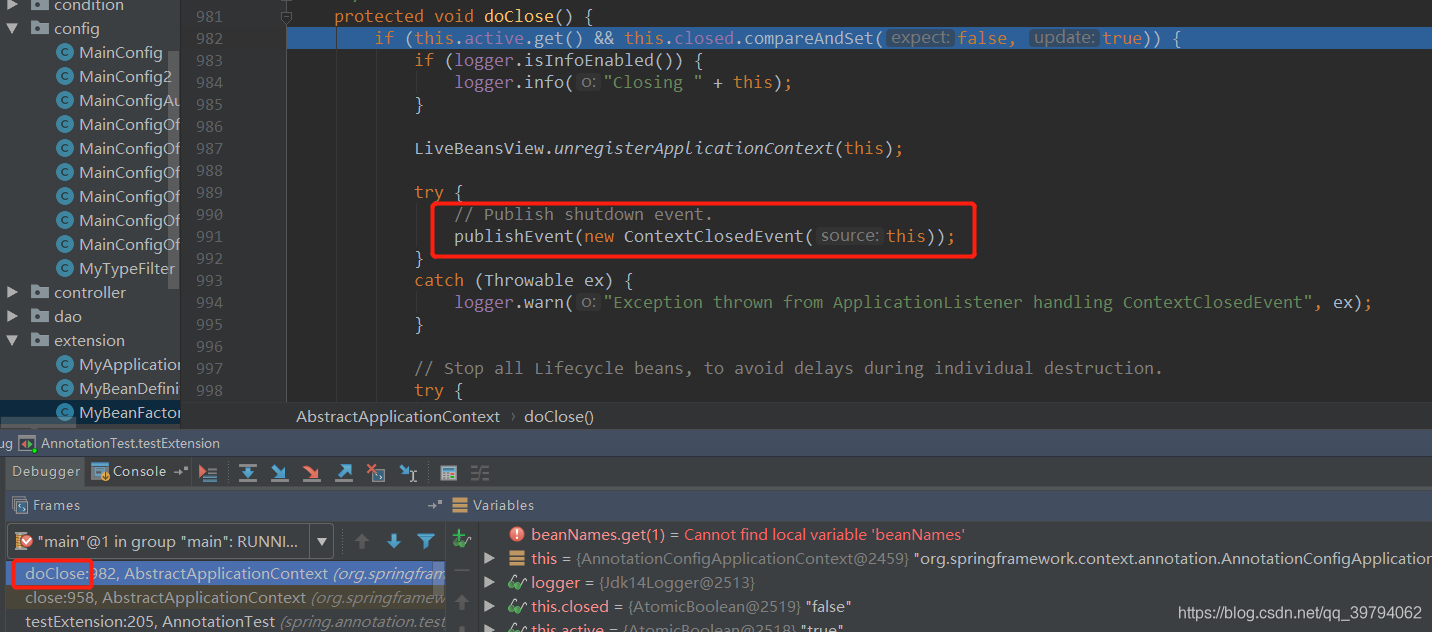Click the previous frame up arrow
The height and width of the screenshot is (632, 1432).
click(x=362, y=541)
